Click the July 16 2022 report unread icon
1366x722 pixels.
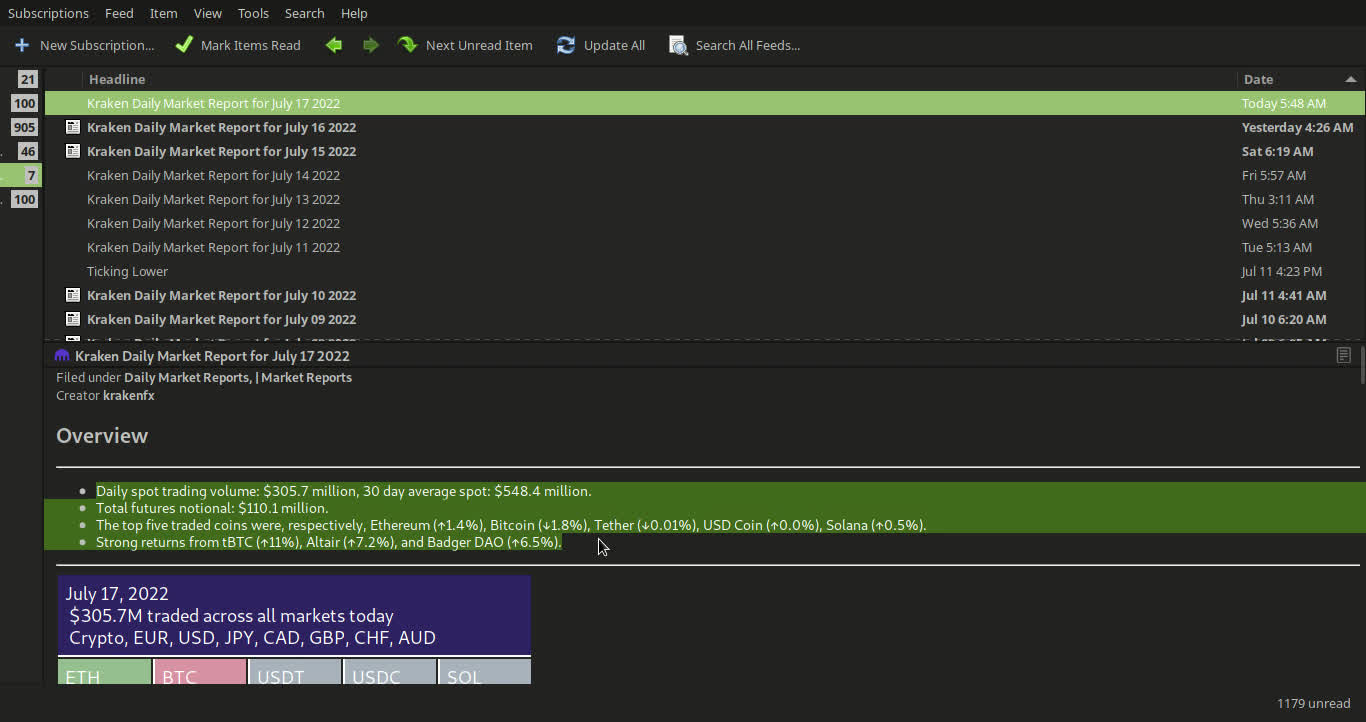tap(72, 127)
